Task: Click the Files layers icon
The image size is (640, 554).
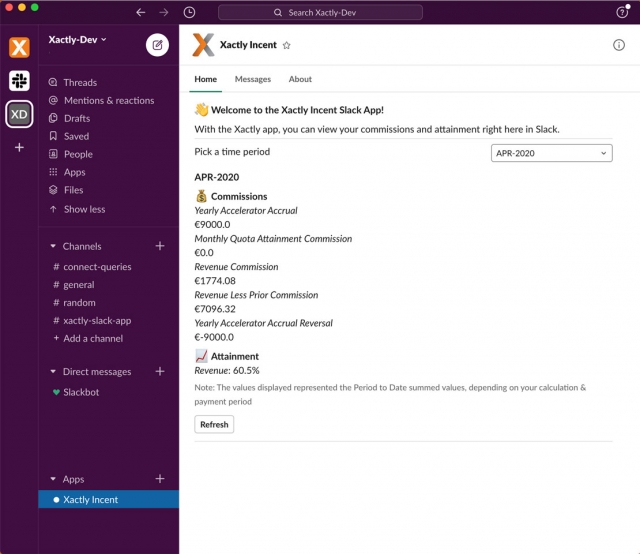Action: (x=53, y=190)
